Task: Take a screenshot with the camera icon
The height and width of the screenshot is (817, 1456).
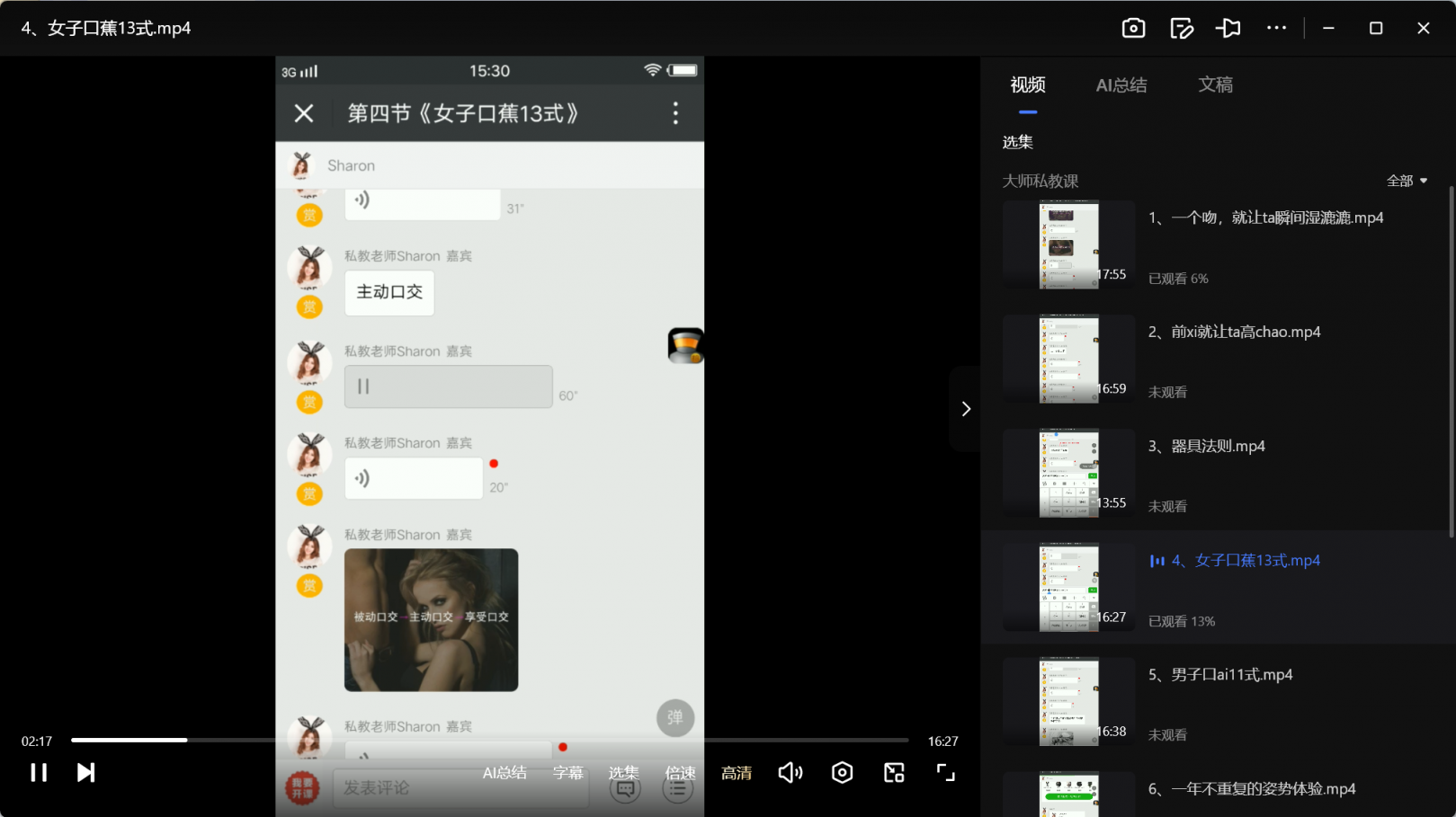Action: click(x=1133, y=29)
